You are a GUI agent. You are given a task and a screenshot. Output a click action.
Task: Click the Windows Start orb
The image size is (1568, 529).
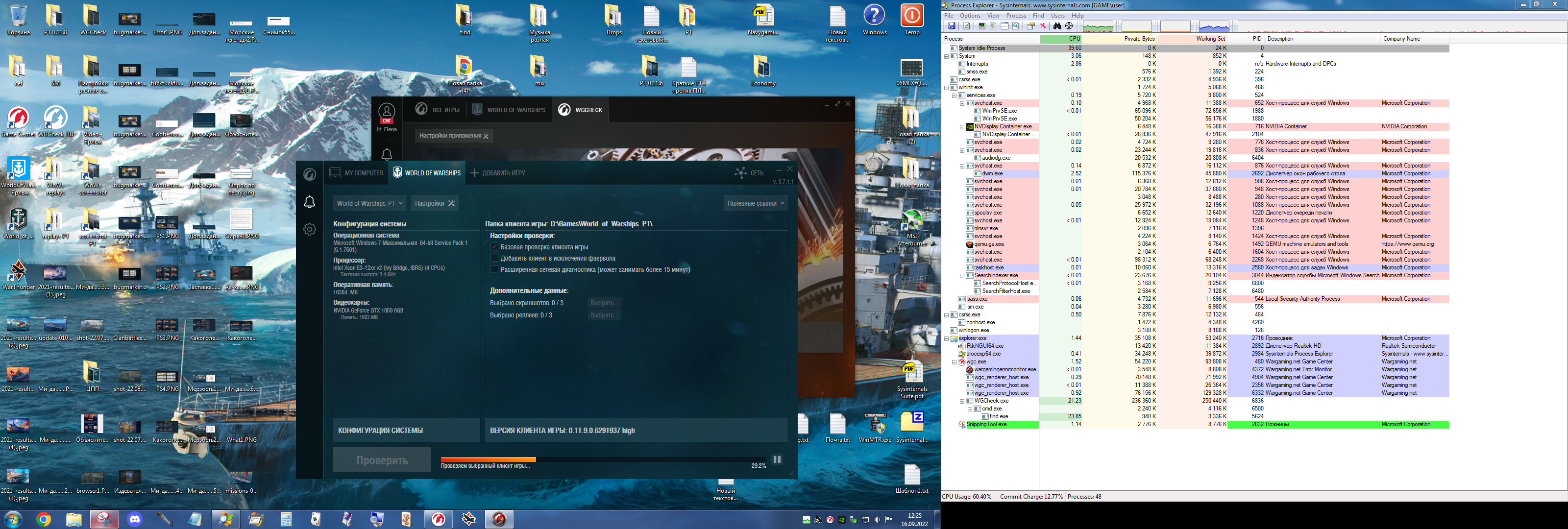(13, 519)
